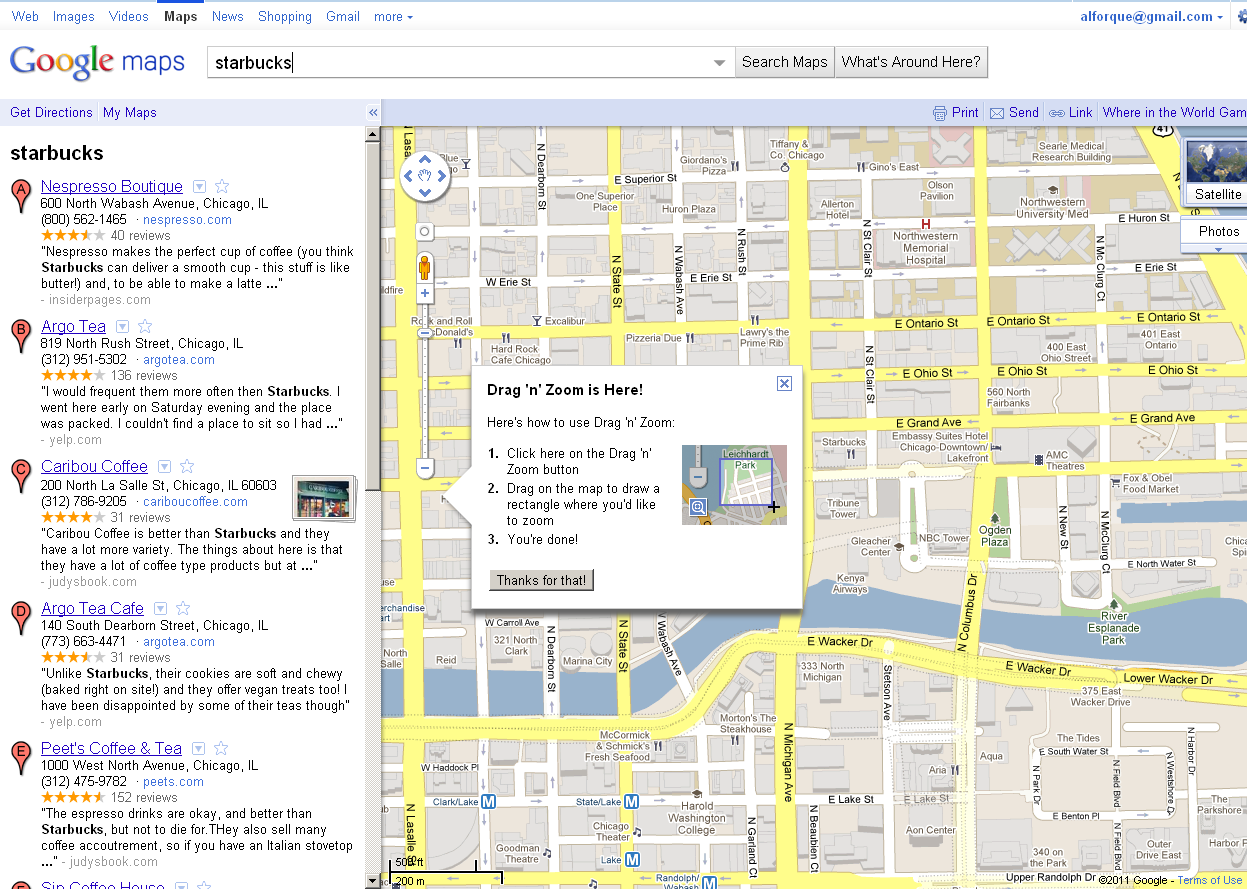The height and width of the screenshot is (889, 1247).
Task: Open the Videos tab
Action: point(129,16)
